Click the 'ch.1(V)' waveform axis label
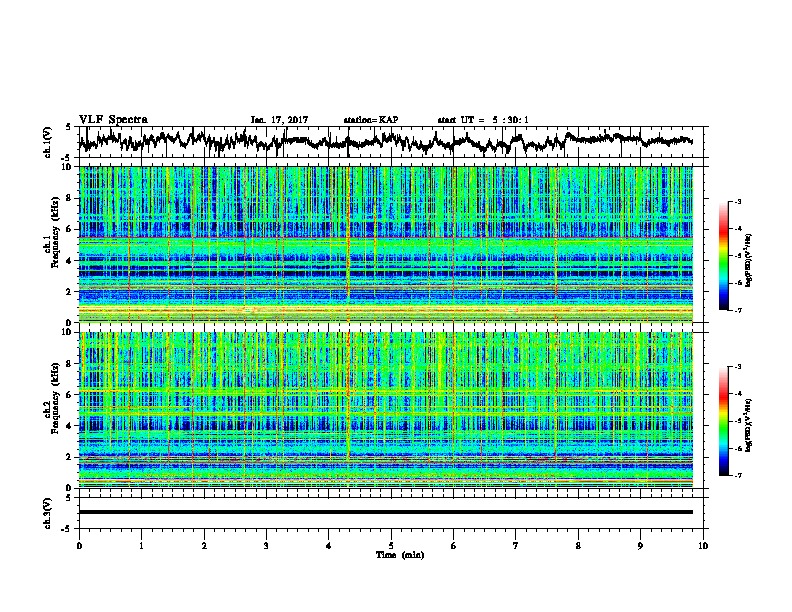This screenshot has height=612, width=792. pos(48,142)
